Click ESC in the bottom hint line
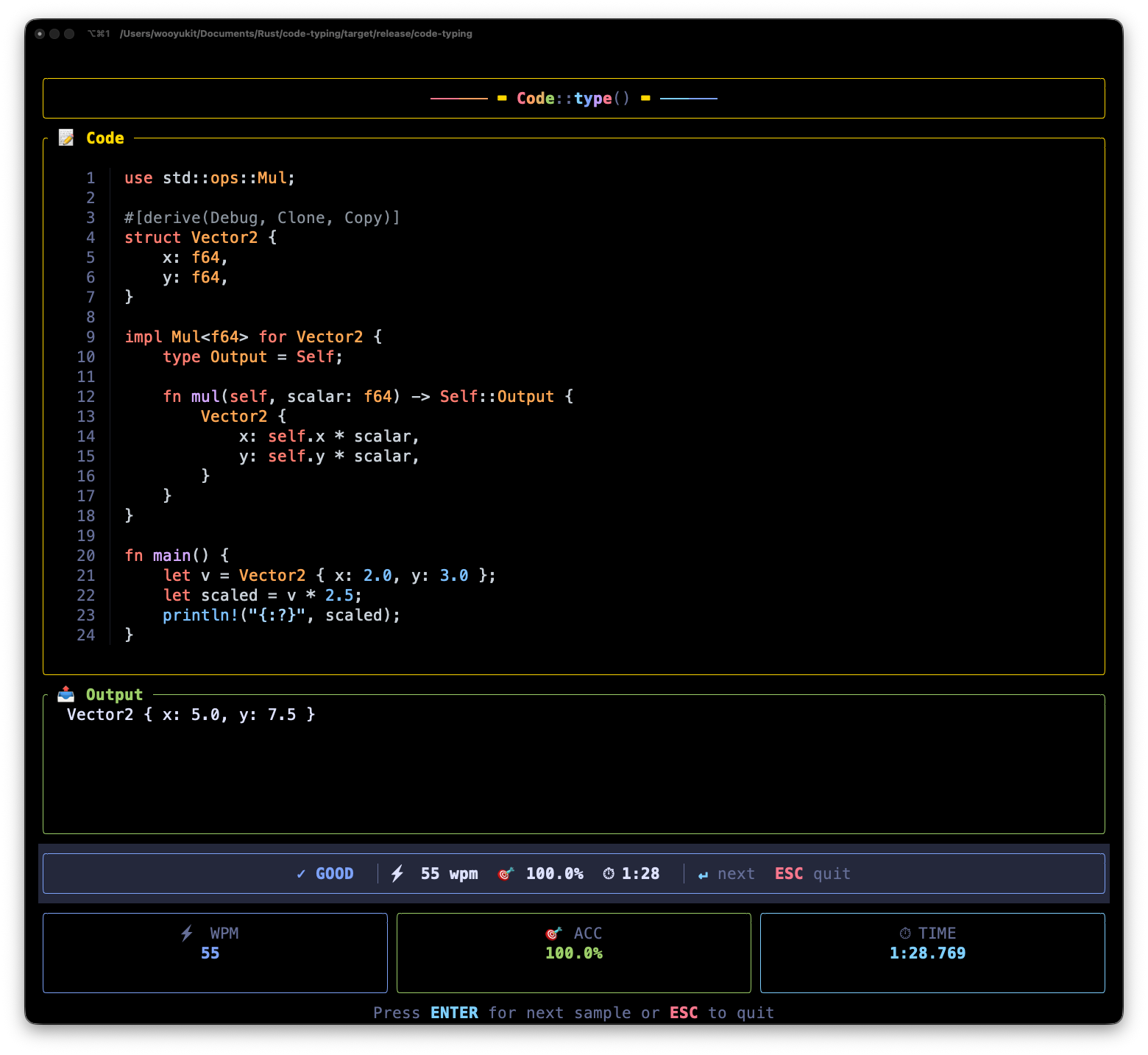The width and height of the screenshot is (1148, 1055). tap(684, 1013)
